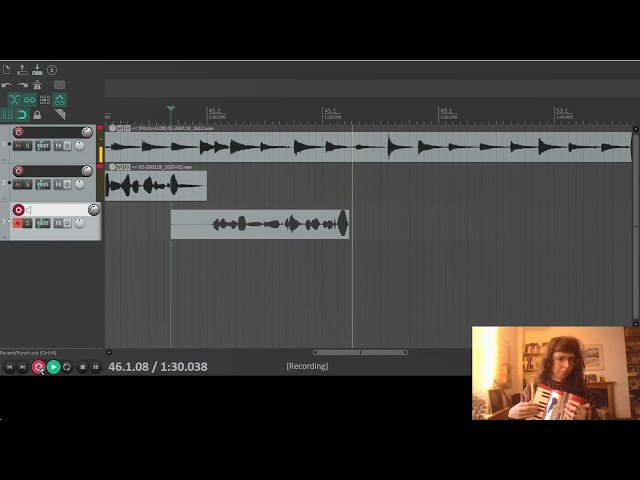Toggle the ripple editing icon

click(x=44, y=100)
